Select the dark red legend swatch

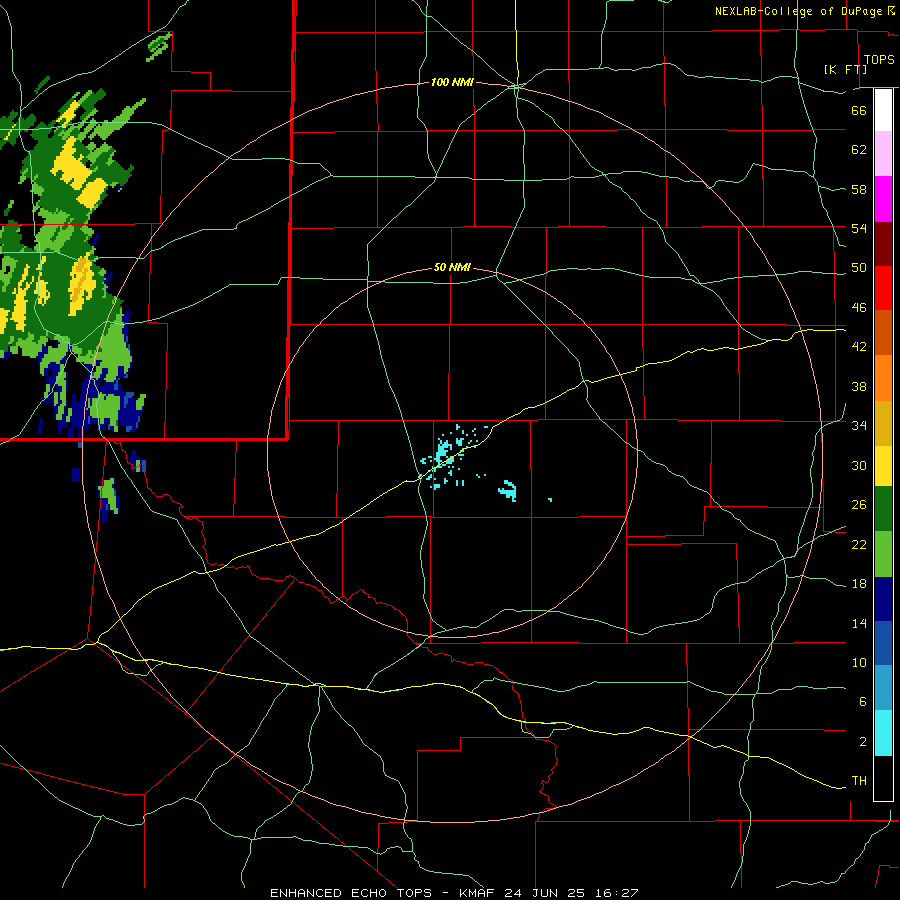tap(883, 244)
